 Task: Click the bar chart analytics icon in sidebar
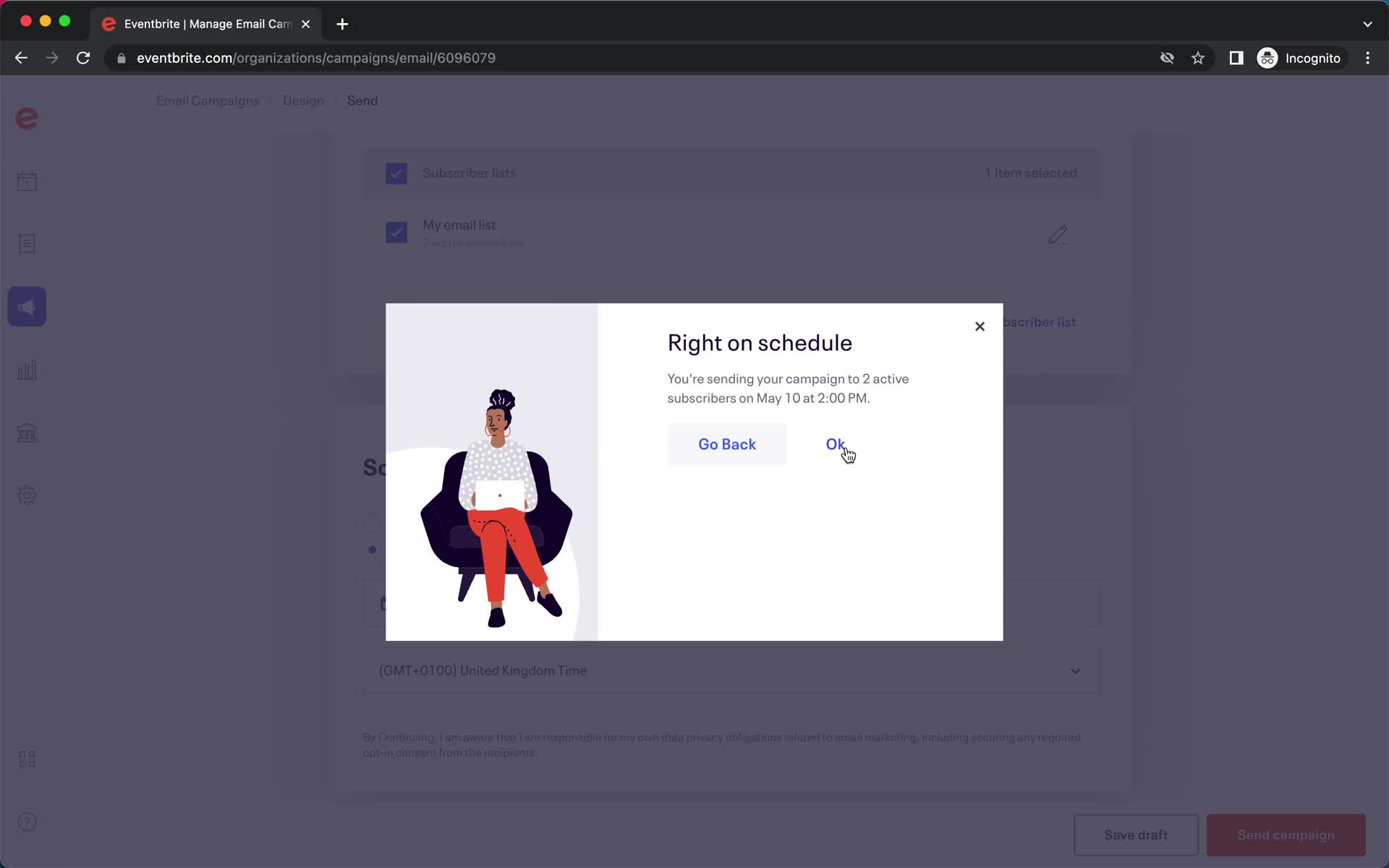coord(27,370)
